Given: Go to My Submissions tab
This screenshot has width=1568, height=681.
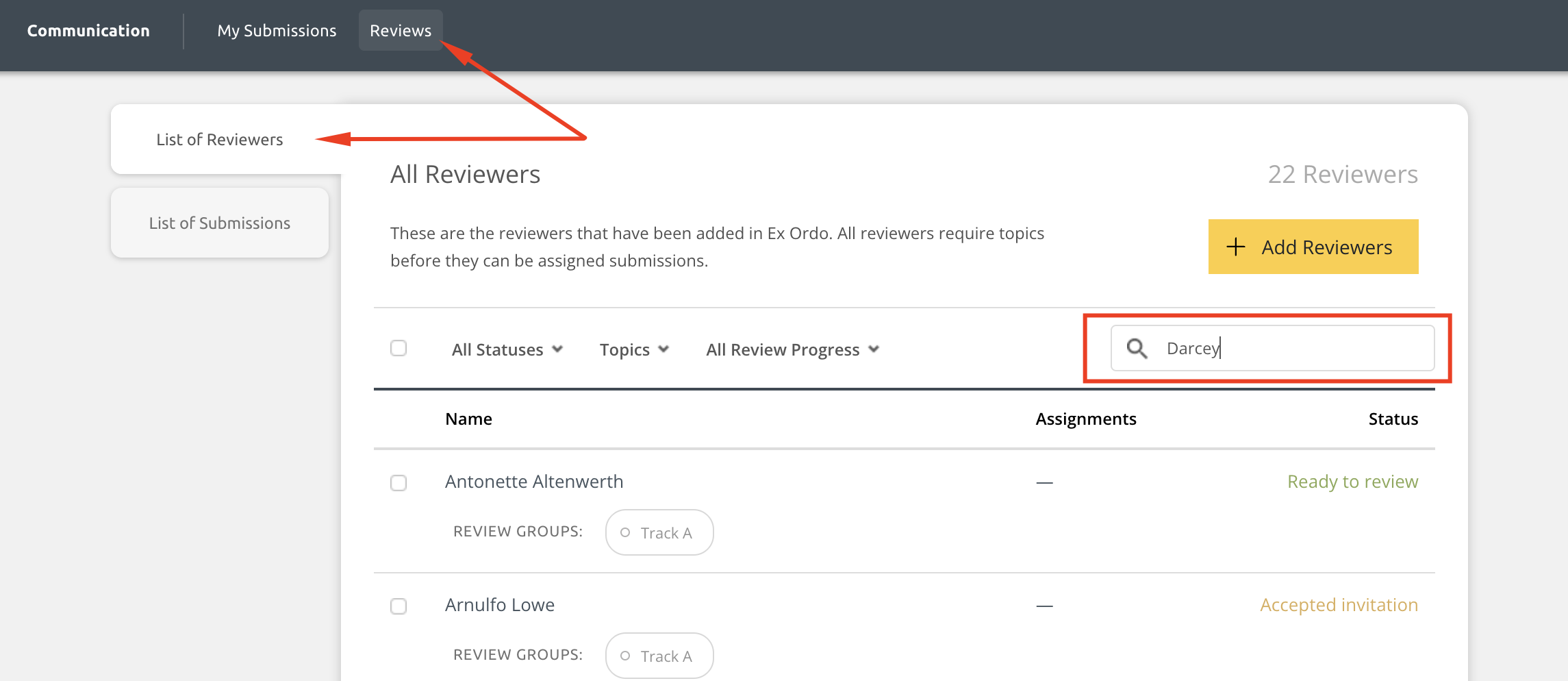Looking at the screenshot, I should coord(277,31).
